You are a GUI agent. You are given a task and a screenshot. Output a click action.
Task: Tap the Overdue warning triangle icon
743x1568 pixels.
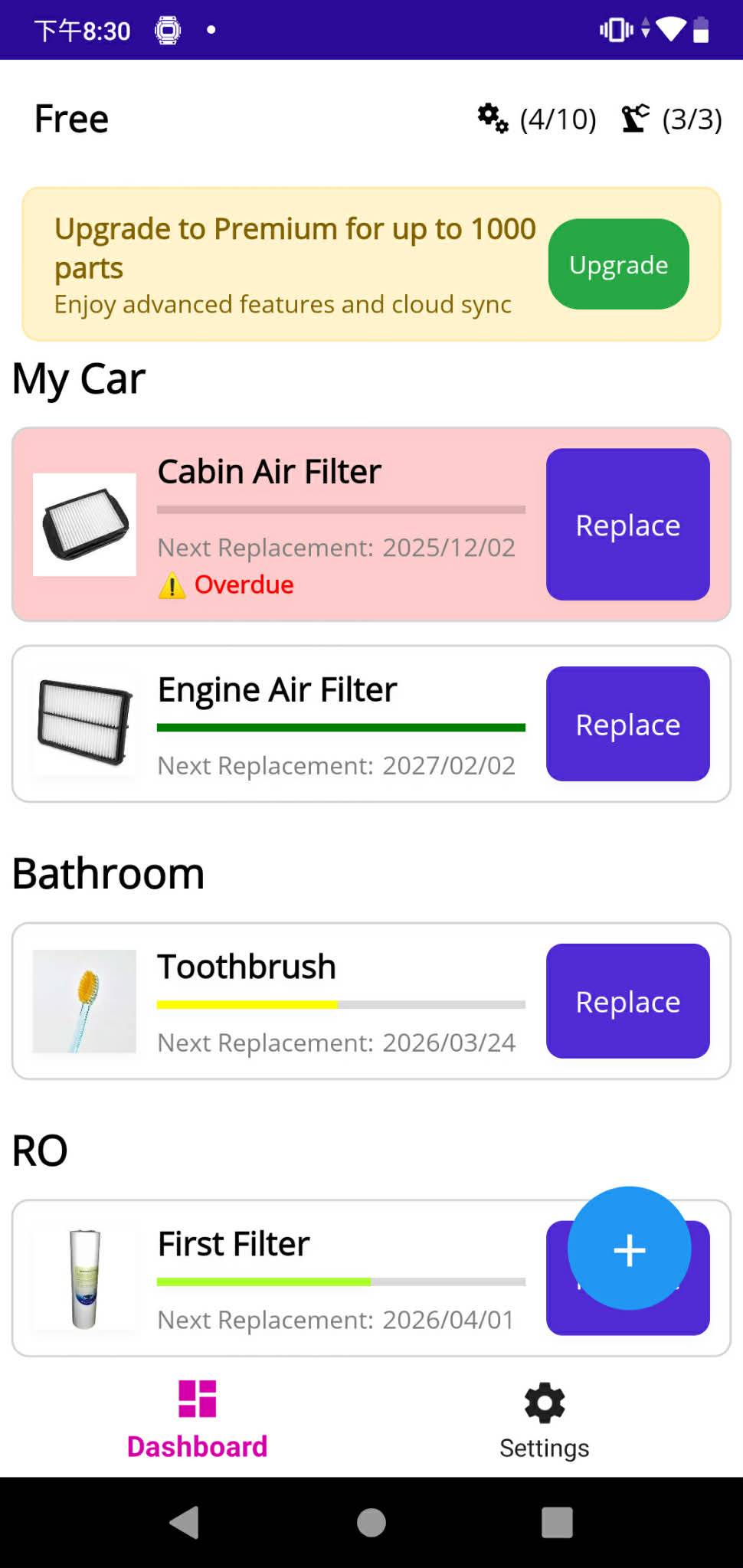tap(172, 586)
